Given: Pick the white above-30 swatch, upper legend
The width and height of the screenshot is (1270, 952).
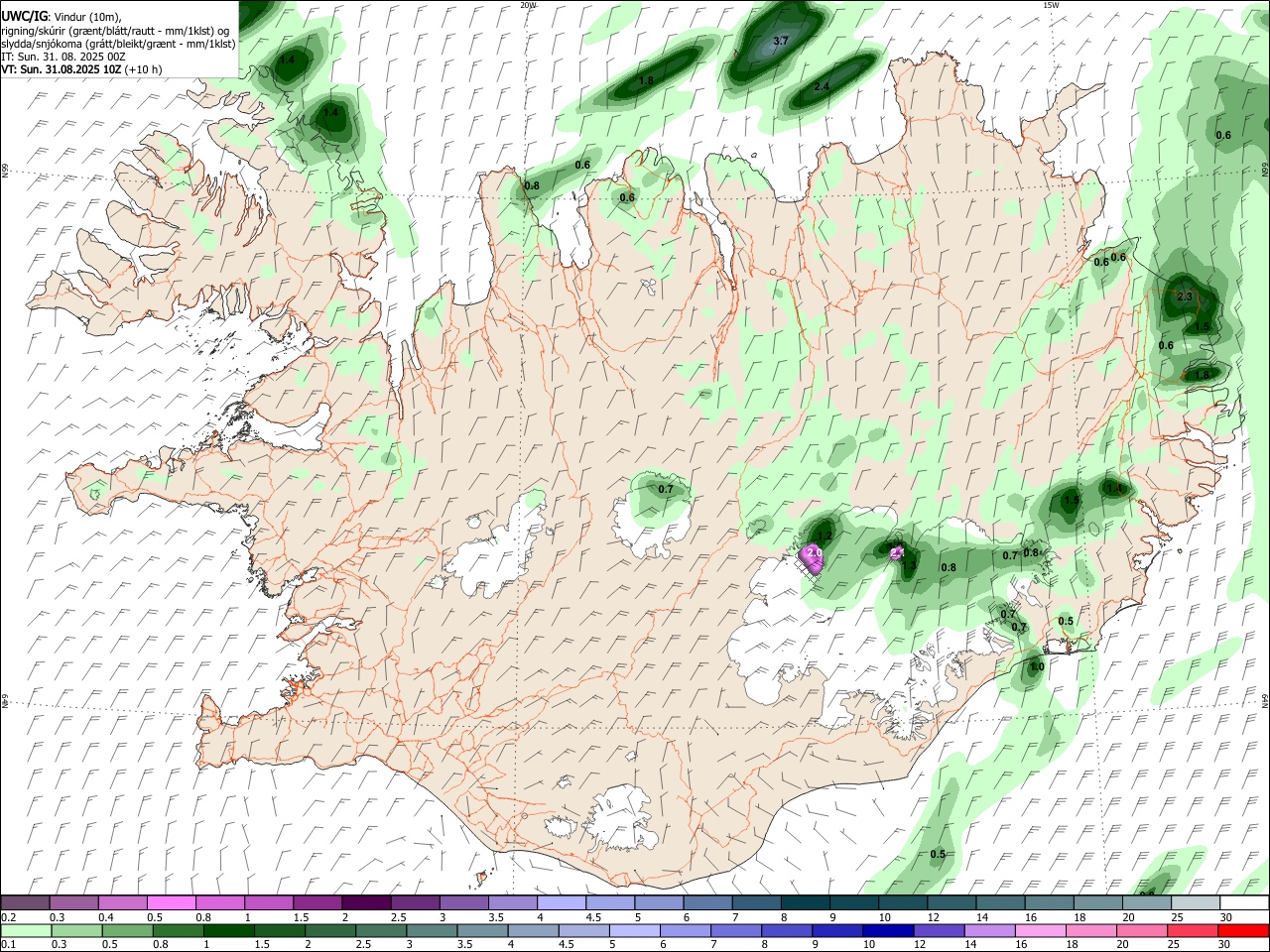Looking at the screenshot, I should point(1245,903).
